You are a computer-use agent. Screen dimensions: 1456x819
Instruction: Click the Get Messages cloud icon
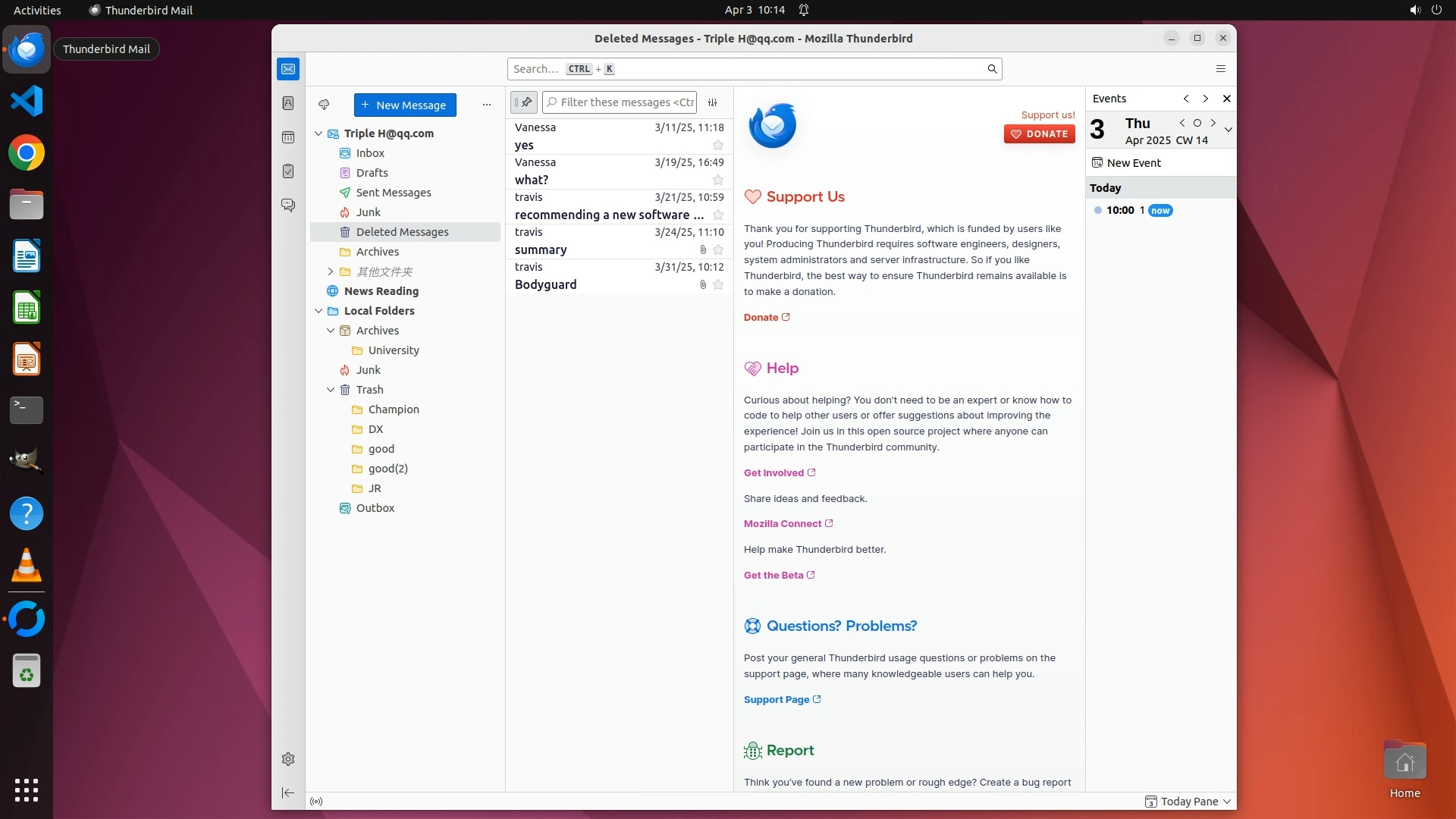point(324,105)
